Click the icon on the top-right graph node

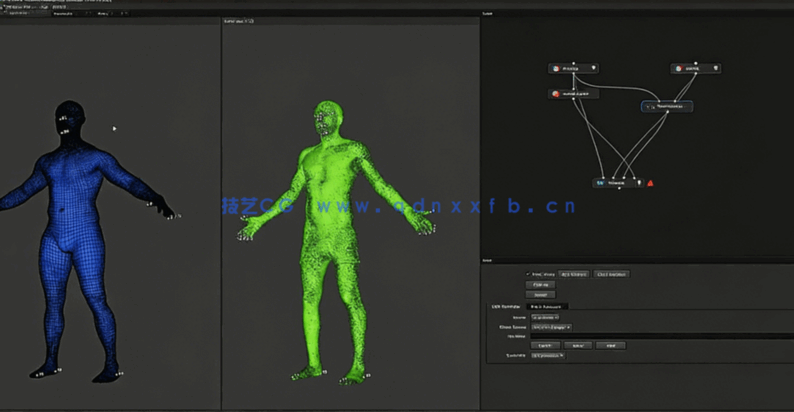[x=679, y=69]
